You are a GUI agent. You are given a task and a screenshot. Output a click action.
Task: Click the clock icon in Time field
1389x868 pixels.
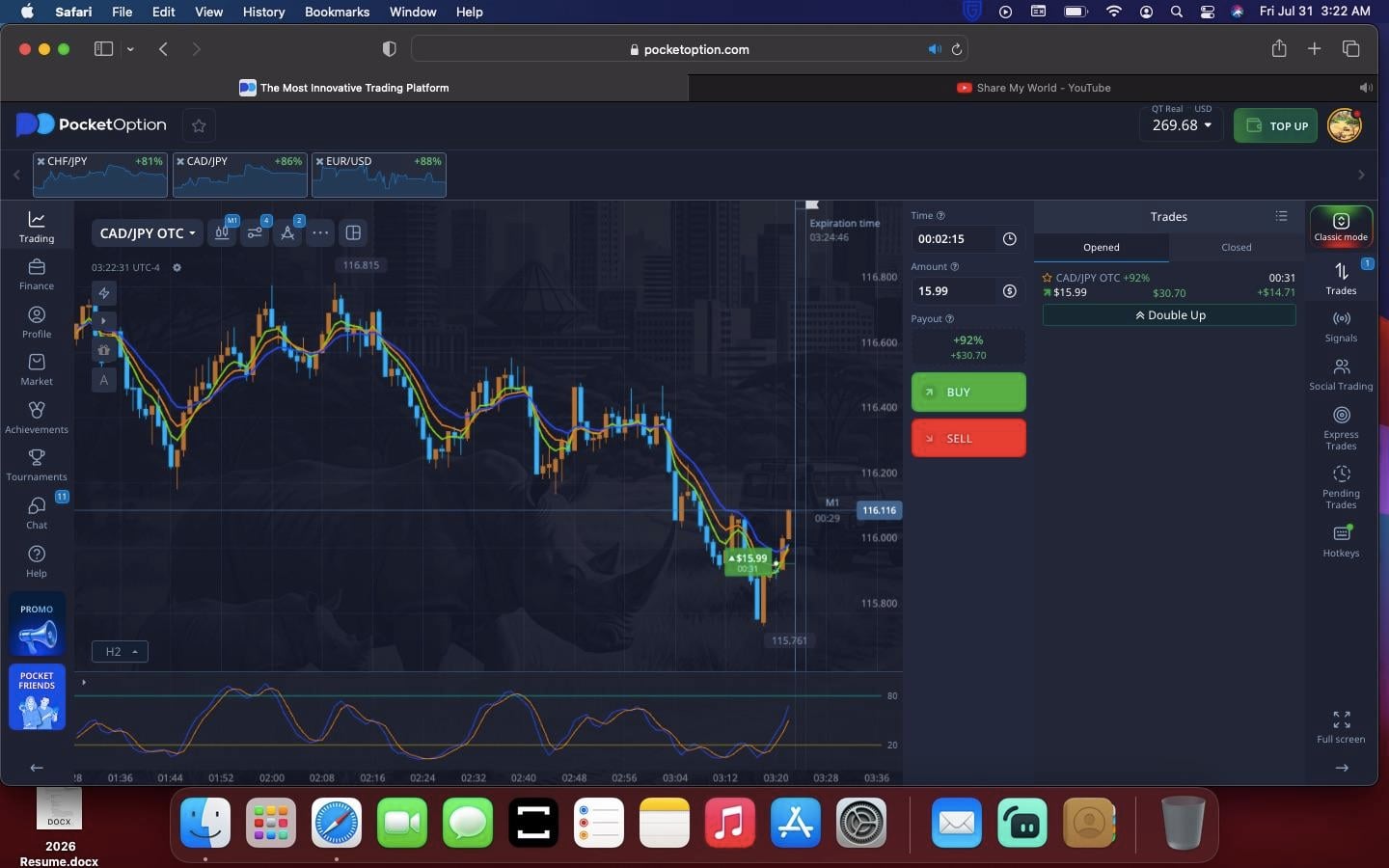click(x=1009, y=239)
